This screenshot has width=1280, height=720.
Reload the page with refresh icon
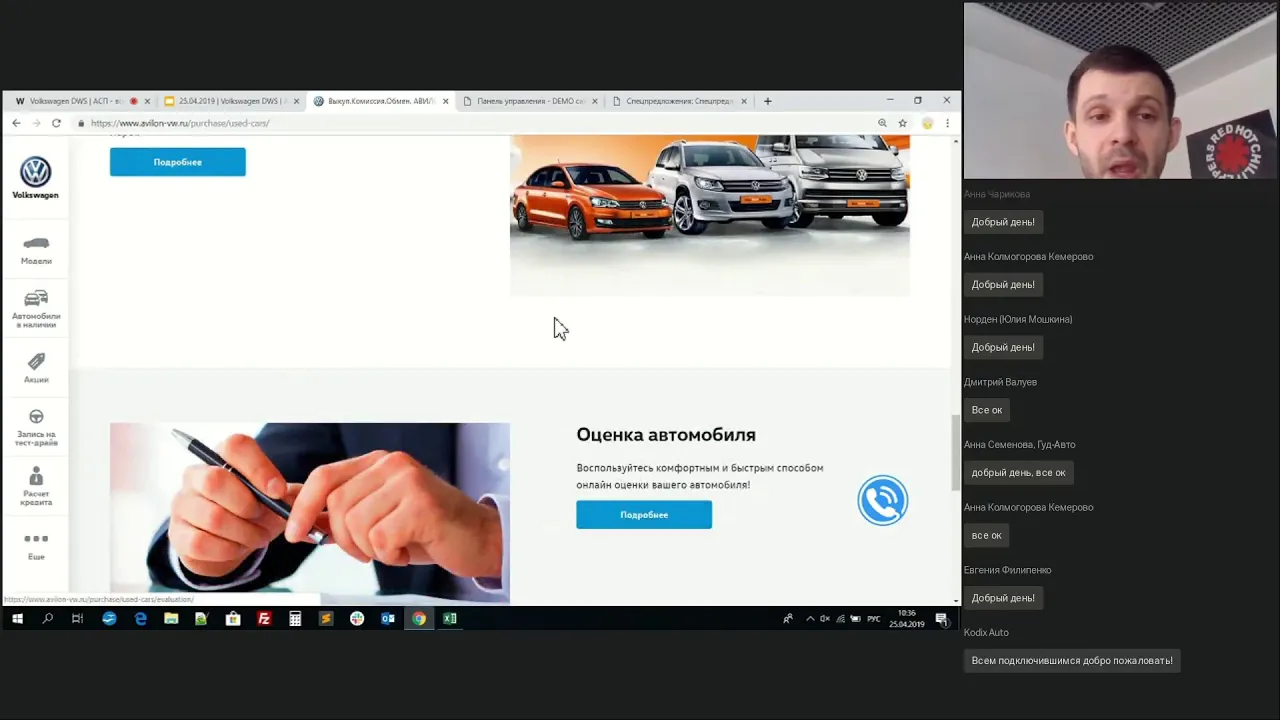[x=56, y=123]
